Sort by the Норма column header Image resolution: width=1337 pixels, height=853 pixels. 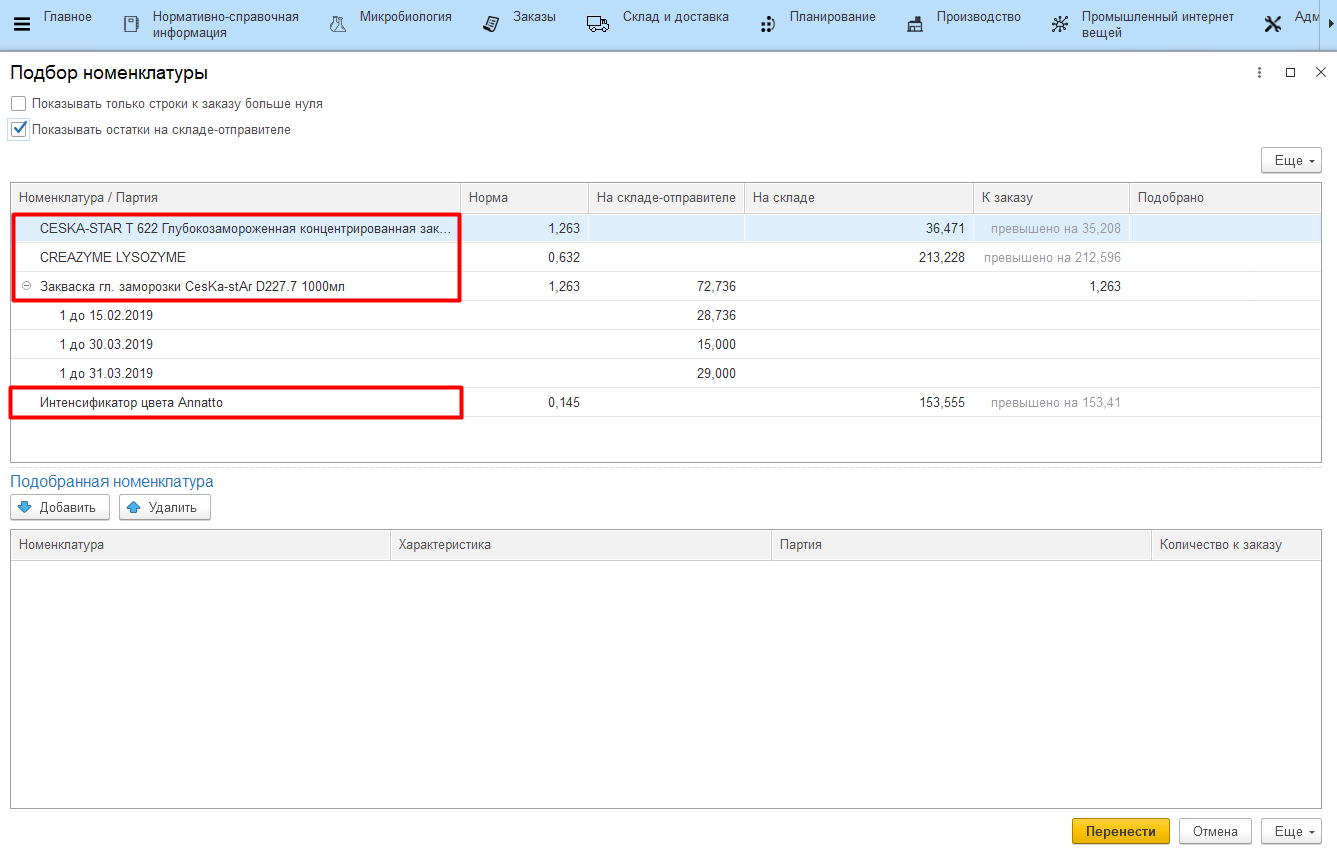522,198
